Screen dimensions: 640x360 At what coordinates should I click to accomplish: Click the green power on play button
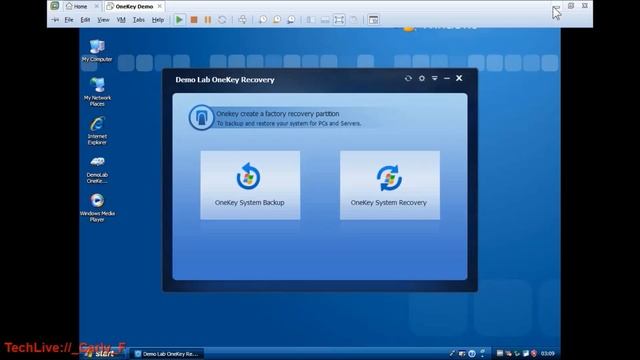pyautogui.click(x=179, y=20)
